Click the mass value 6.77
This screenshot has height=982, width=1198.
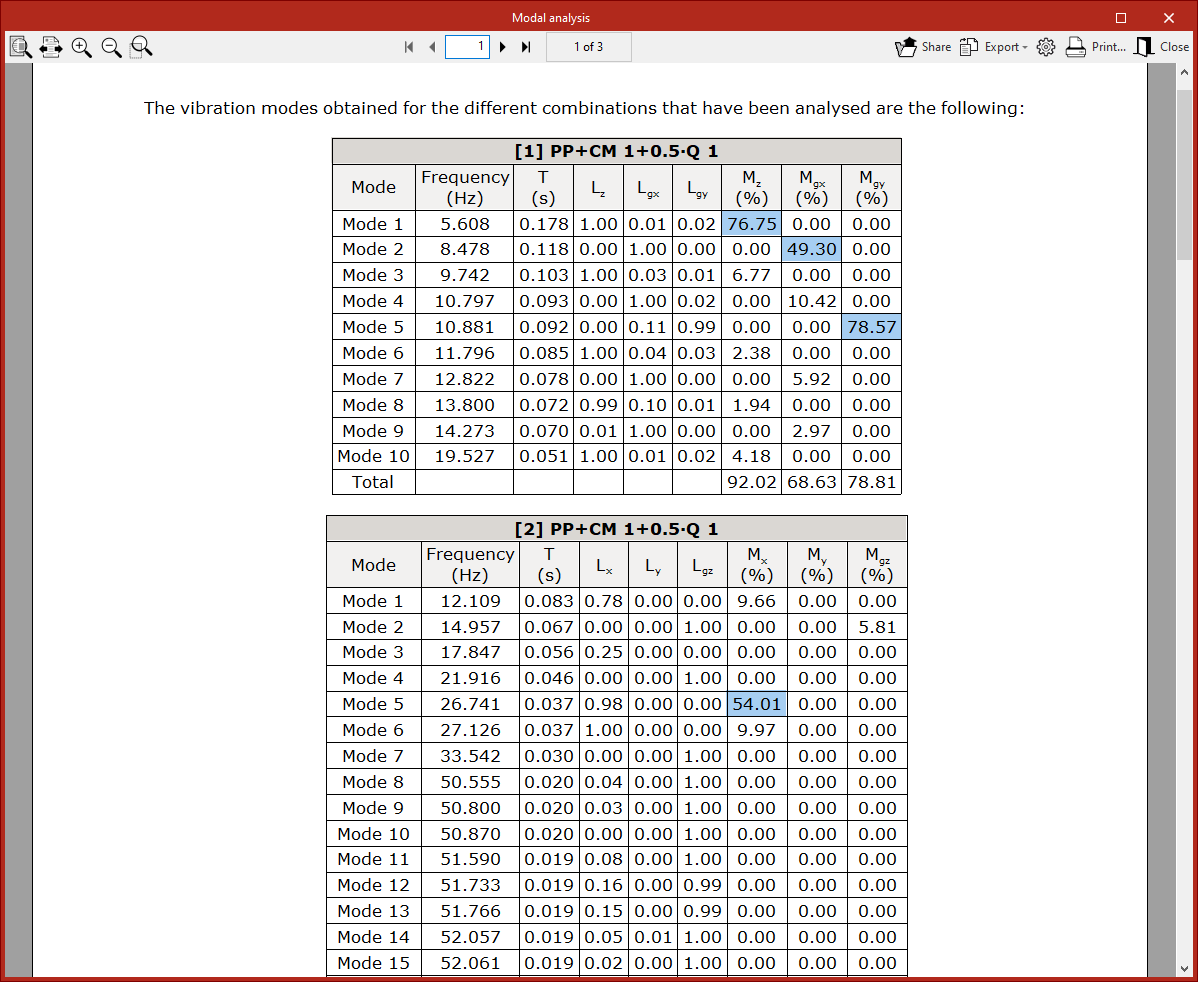click(752, 275)
